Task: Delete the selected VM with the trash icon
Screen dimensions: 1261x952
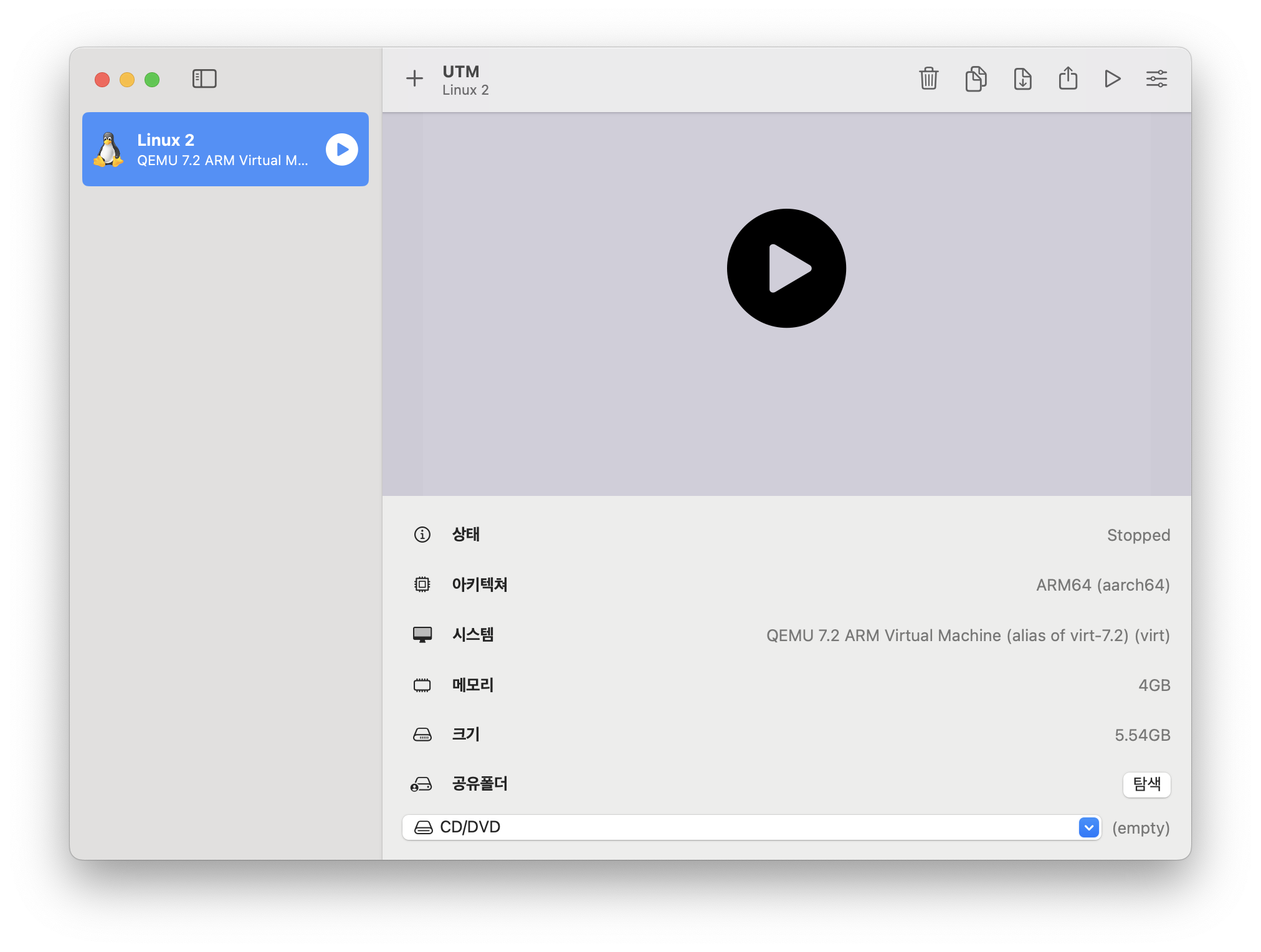Action: click(928, 79)
